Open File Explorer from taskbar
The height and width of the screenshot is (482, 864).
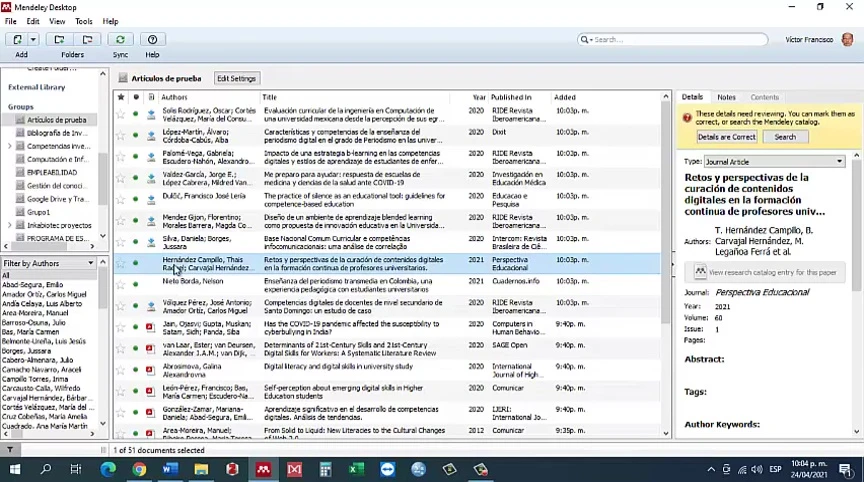pos(201,469)
